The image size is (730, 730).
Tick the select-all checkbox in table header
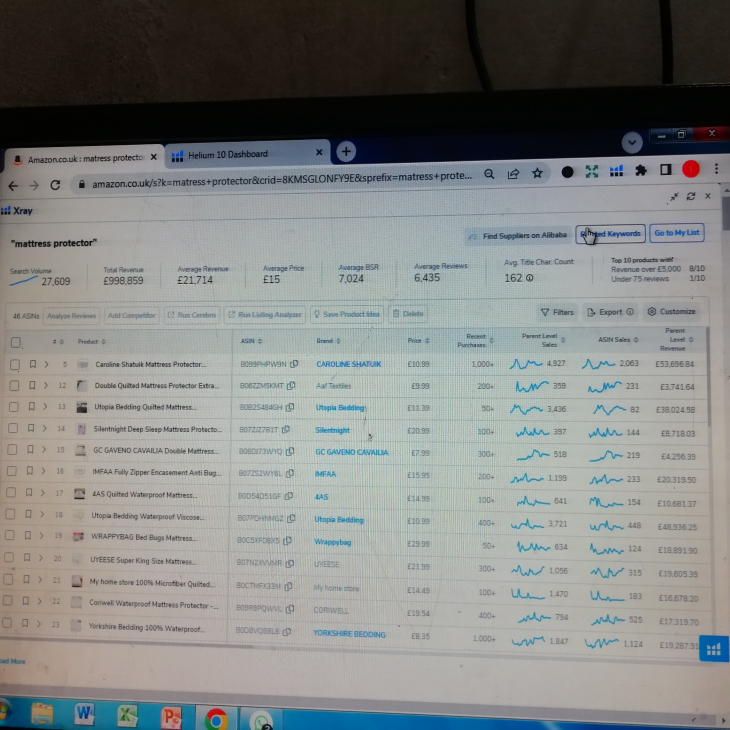click(x=16, y=343)
